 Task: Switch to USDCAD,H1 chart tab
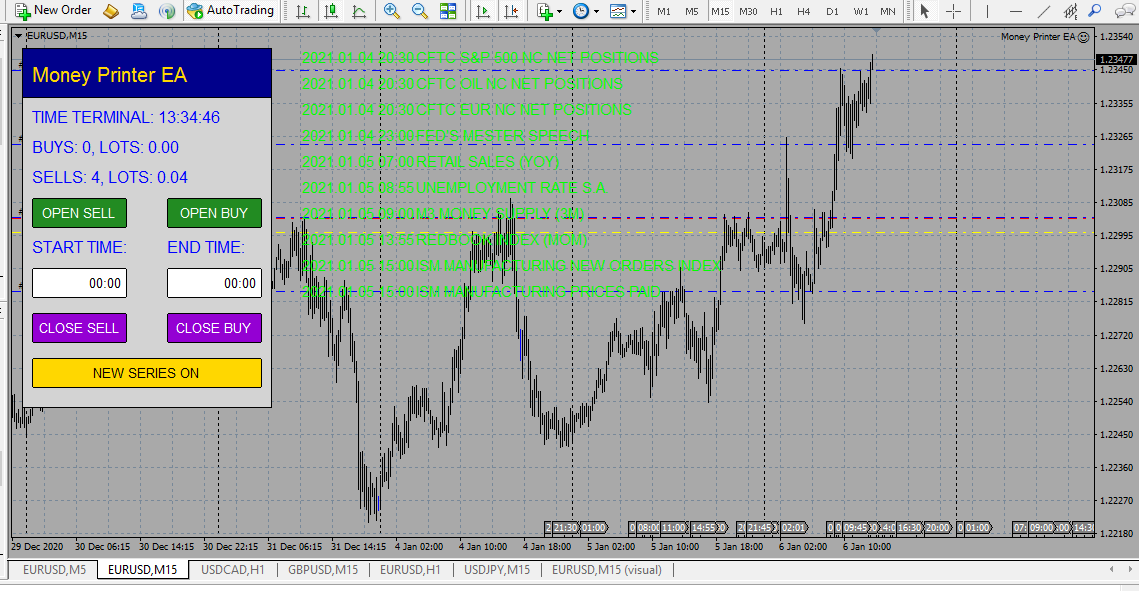232,570
